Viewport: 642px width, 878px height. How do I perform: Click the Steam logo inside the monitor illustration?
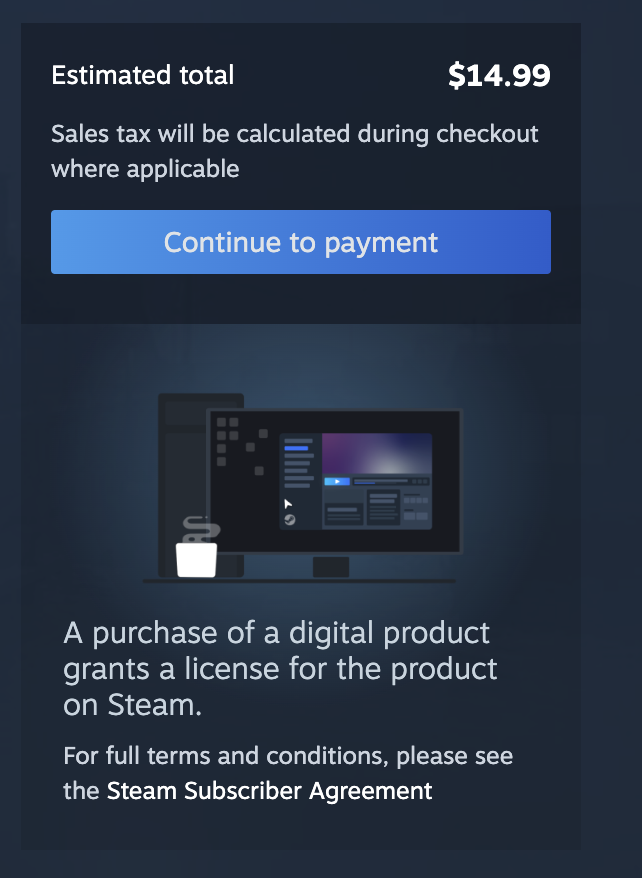coord(290,520)
